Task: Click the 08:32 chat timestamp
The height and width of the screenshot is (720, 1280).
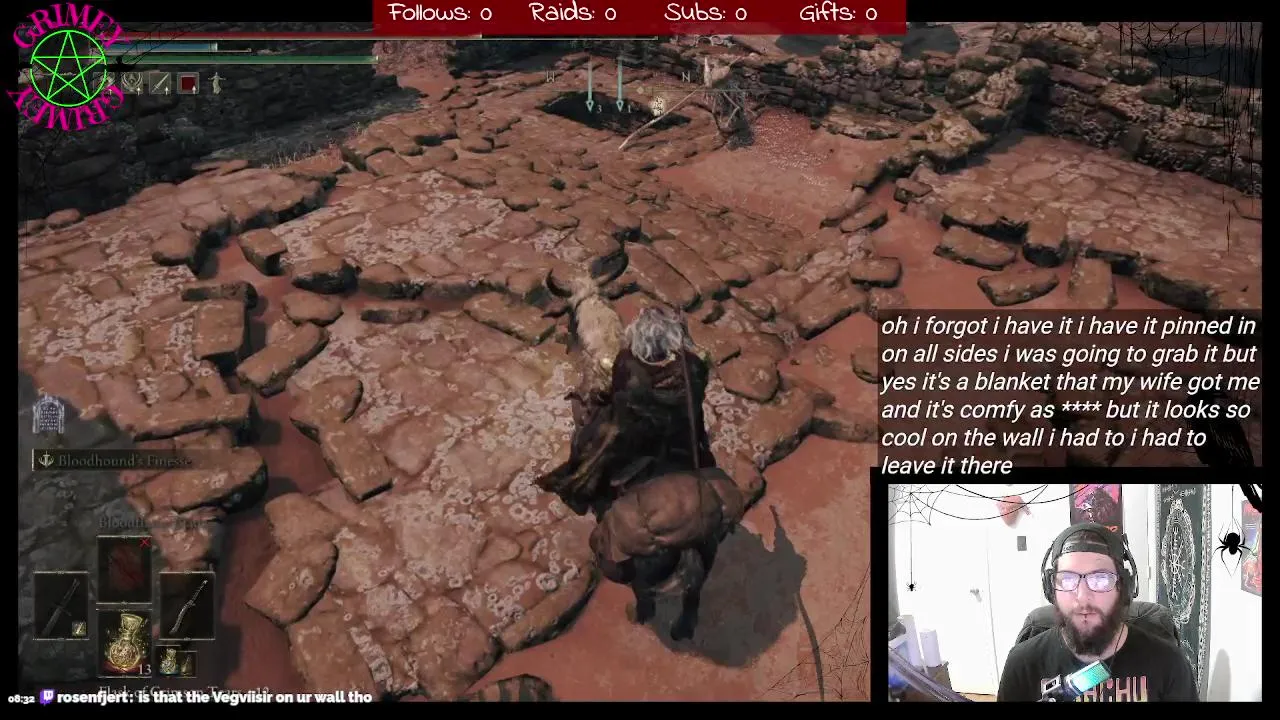Action: (x=21, y=698)
